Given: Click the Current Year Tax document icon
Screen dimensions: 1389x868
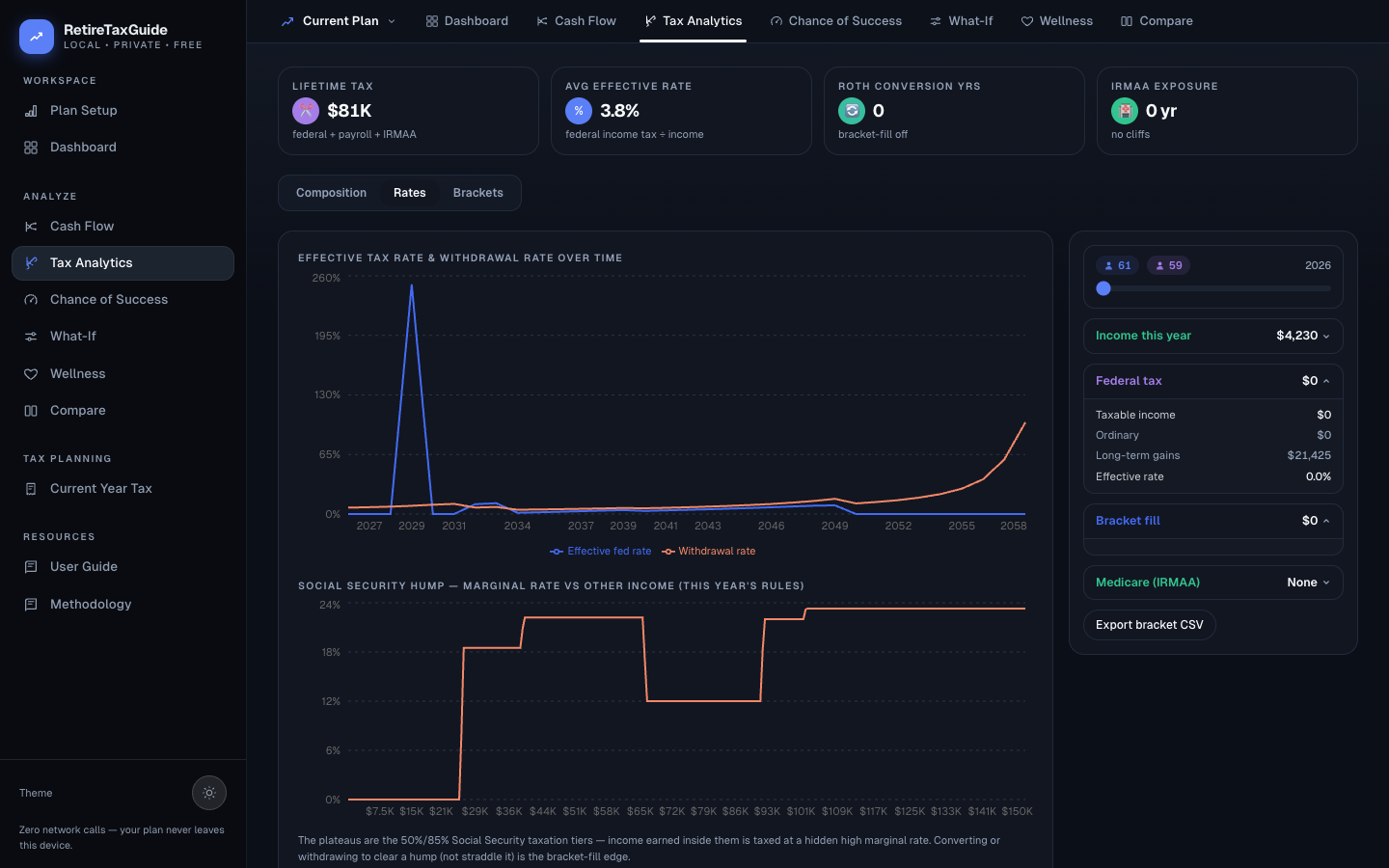Looking at the screenshot, I should tap(31, 489).
